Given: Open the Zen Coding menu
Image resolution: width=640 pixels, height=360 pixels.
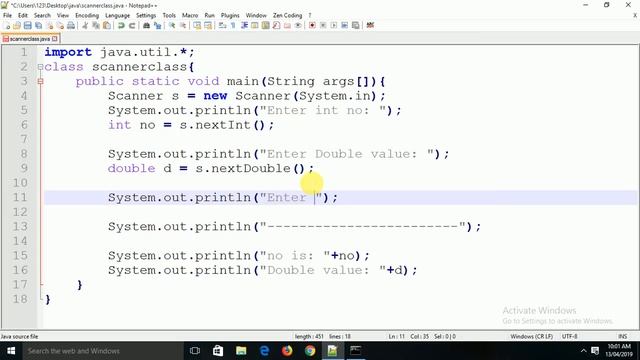Looking at the screenshot, I should pos(287,16).
